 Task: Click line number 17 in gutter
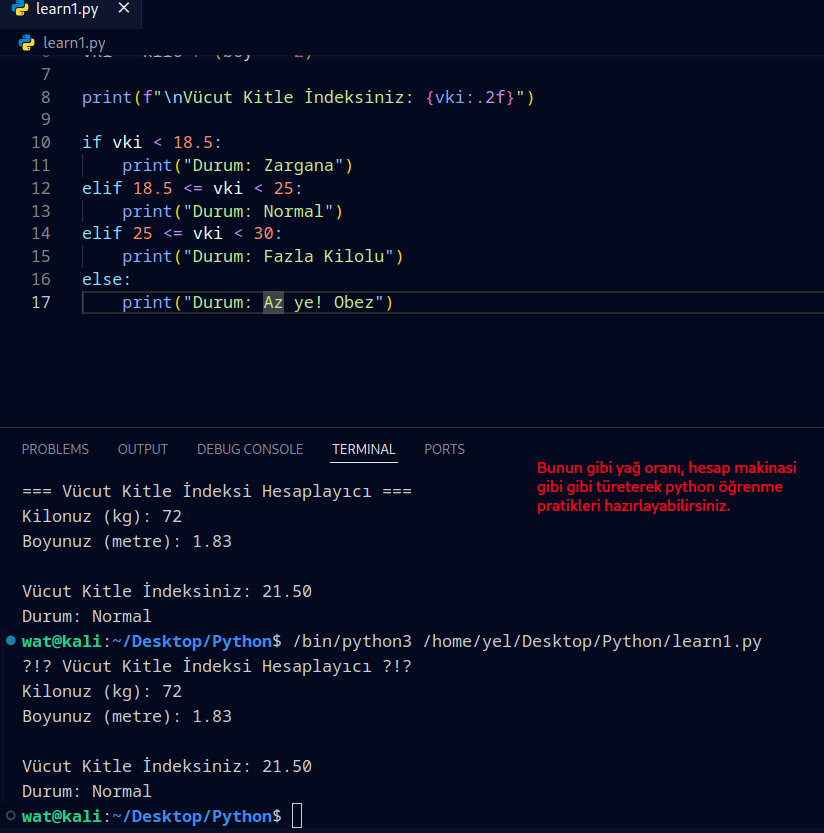41,302
